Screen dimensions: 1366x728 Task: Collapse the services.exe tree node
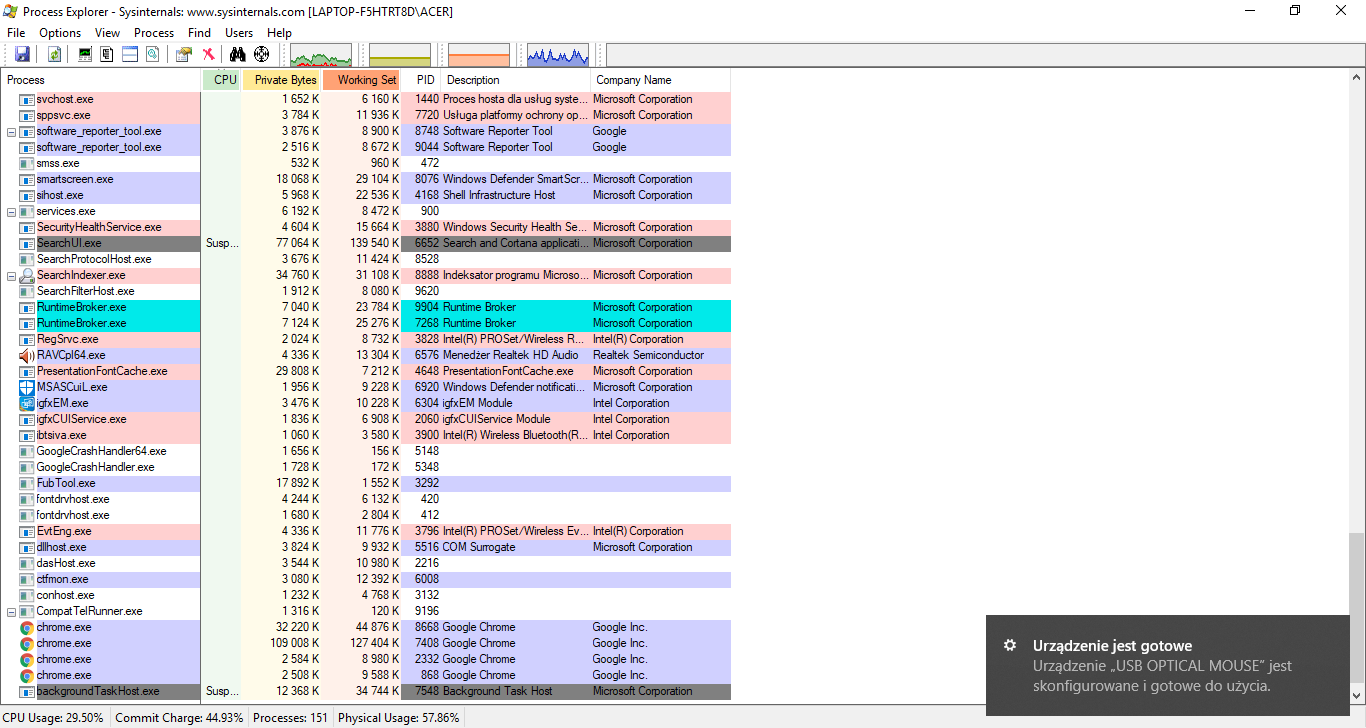(x=11, y=211)
